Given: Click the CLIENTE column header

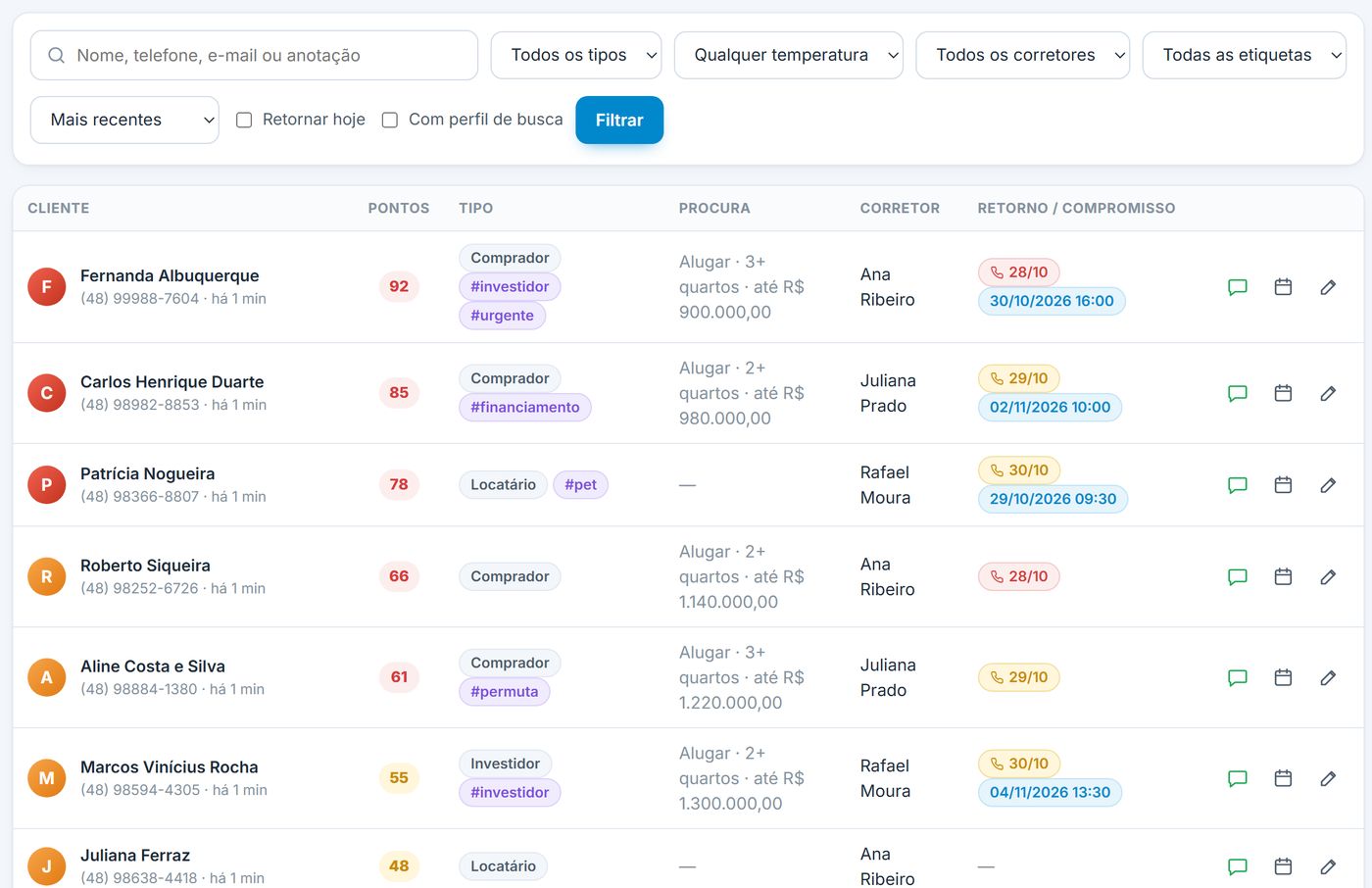Looking at the screenshot, I should pos(58,208).
